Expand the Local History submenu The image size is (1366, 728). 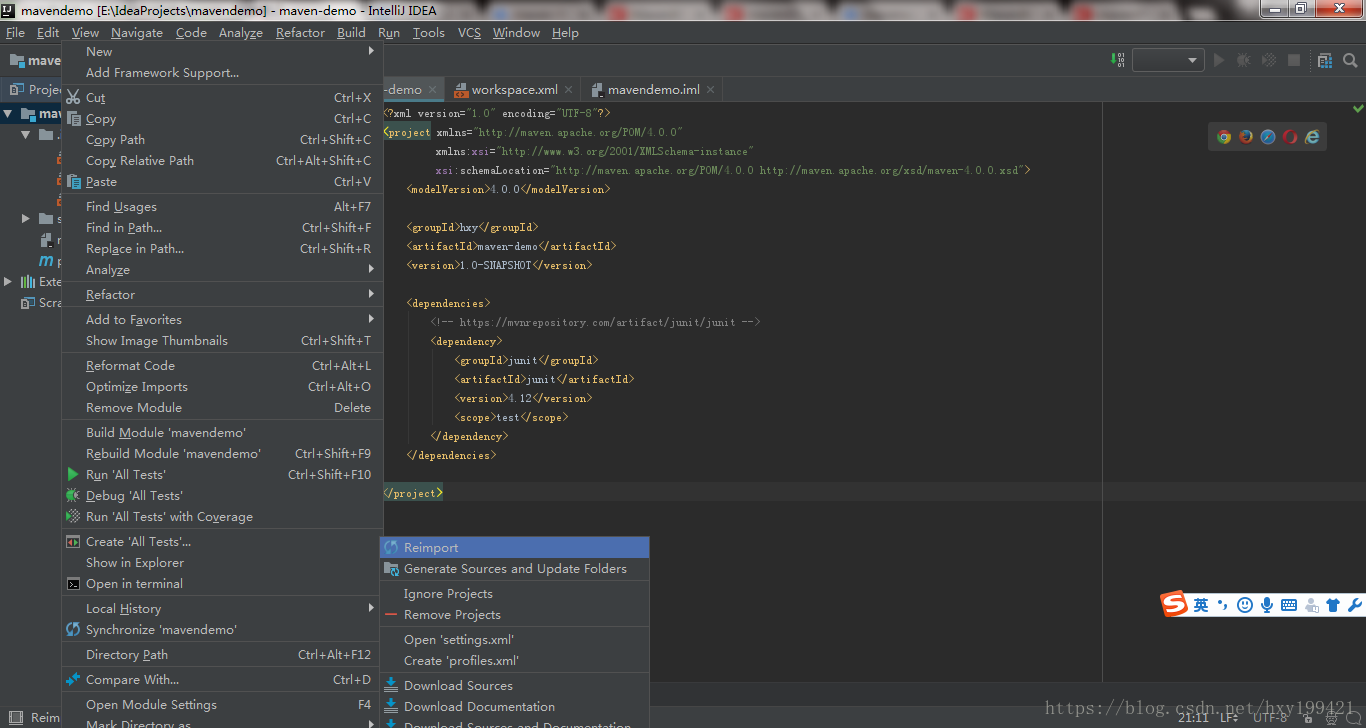(x=222, y=609)
